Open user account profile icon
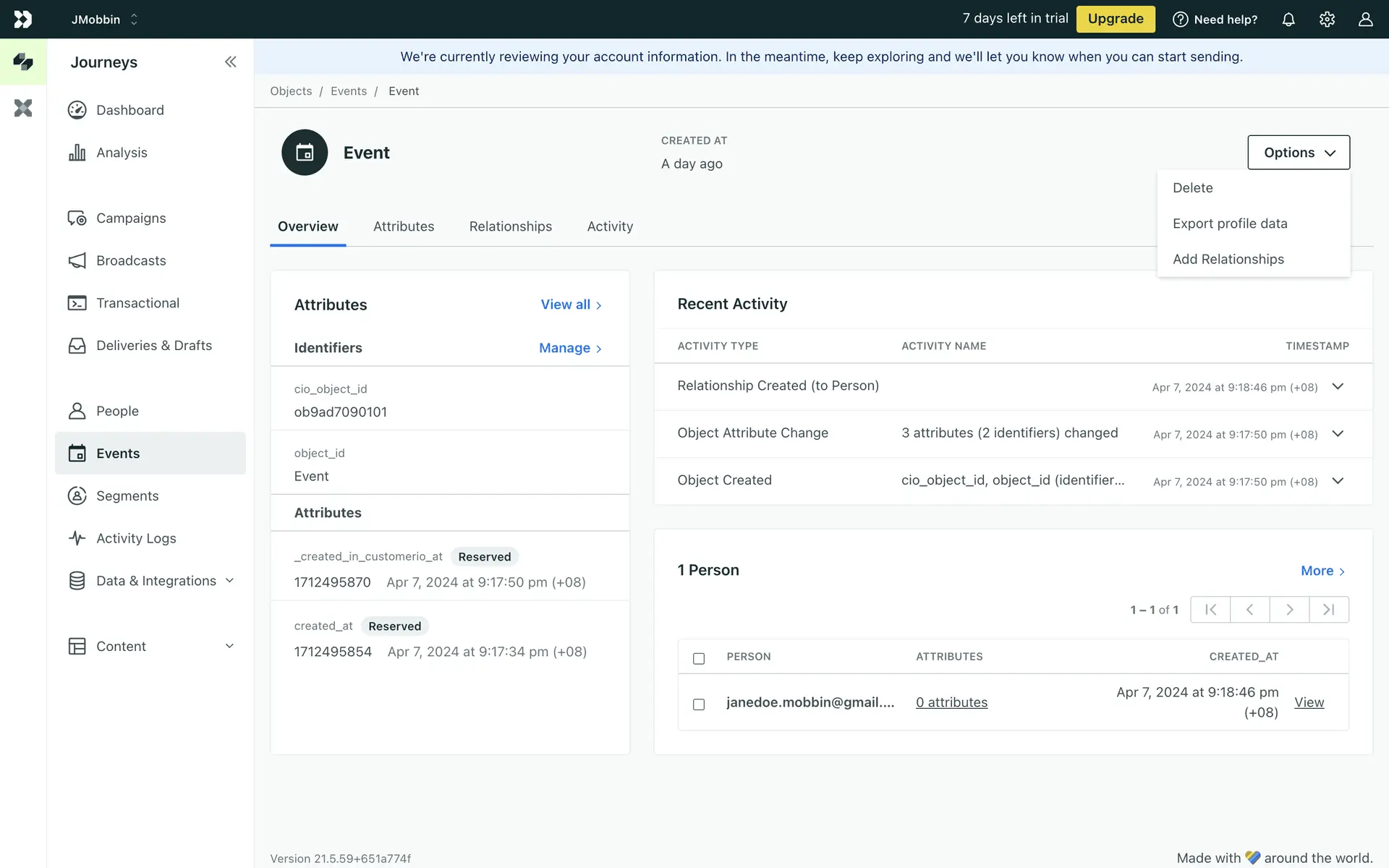Screen dimensions: 1389x868 click(x=1365, y=20)
